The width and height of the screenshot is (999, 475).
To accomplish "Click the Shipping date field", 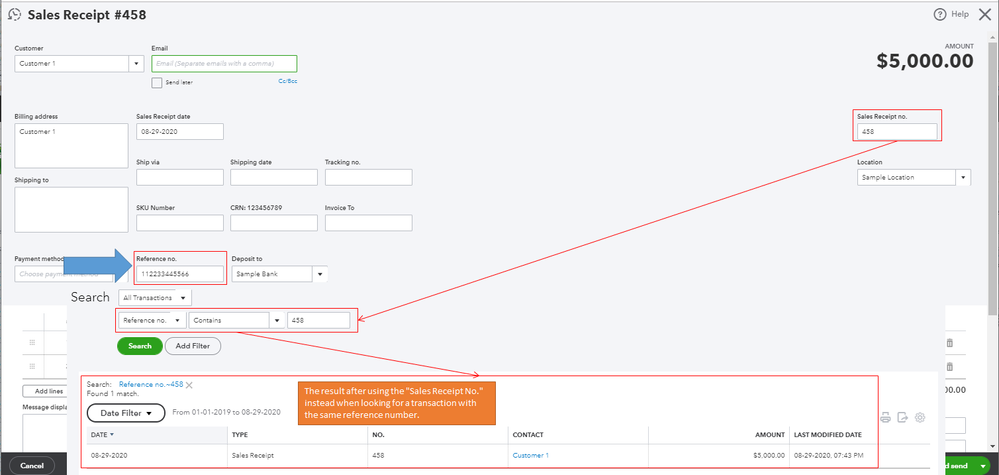I will coord(274,177).
